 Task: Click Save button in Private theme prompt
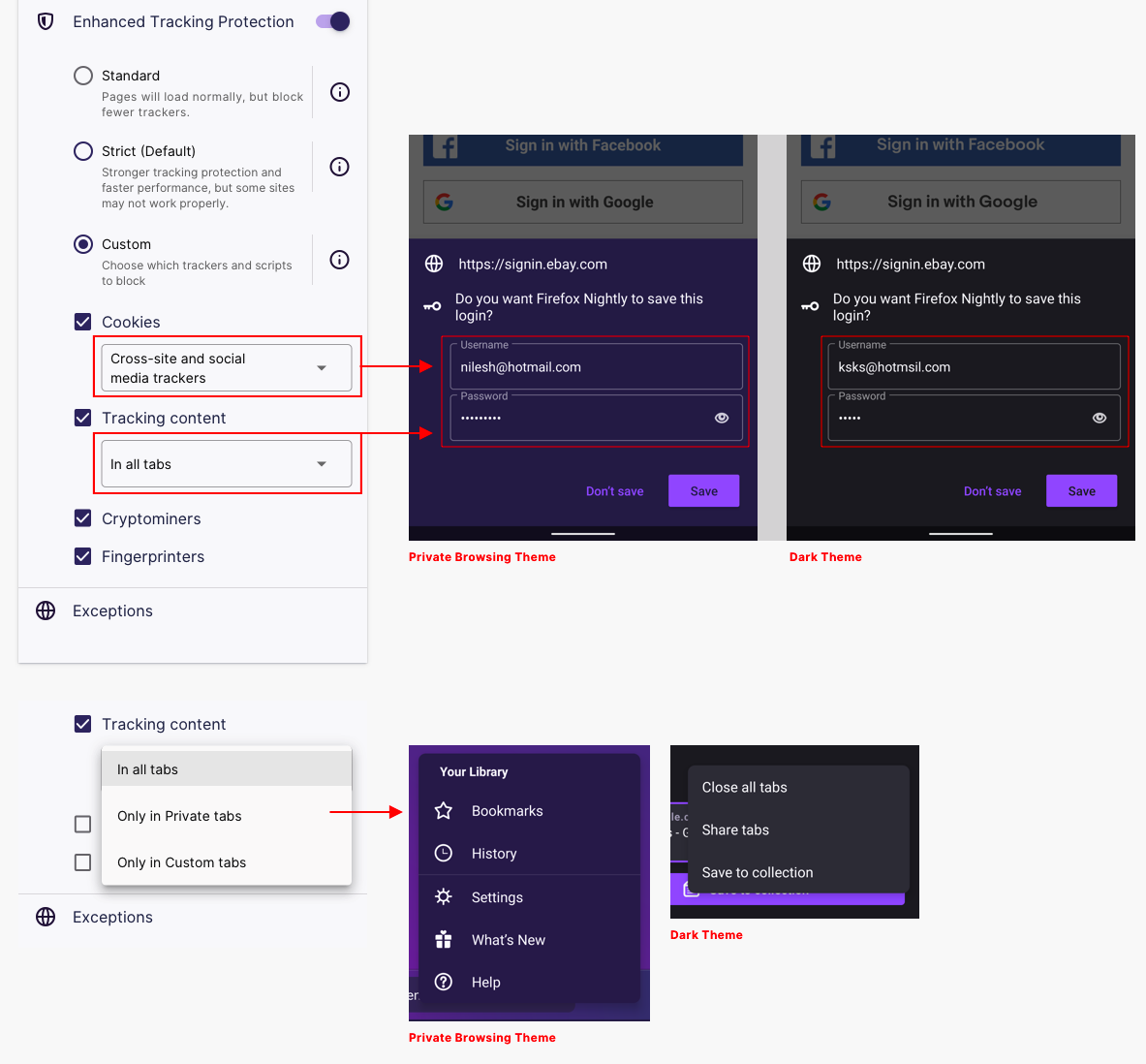point(704,490)
